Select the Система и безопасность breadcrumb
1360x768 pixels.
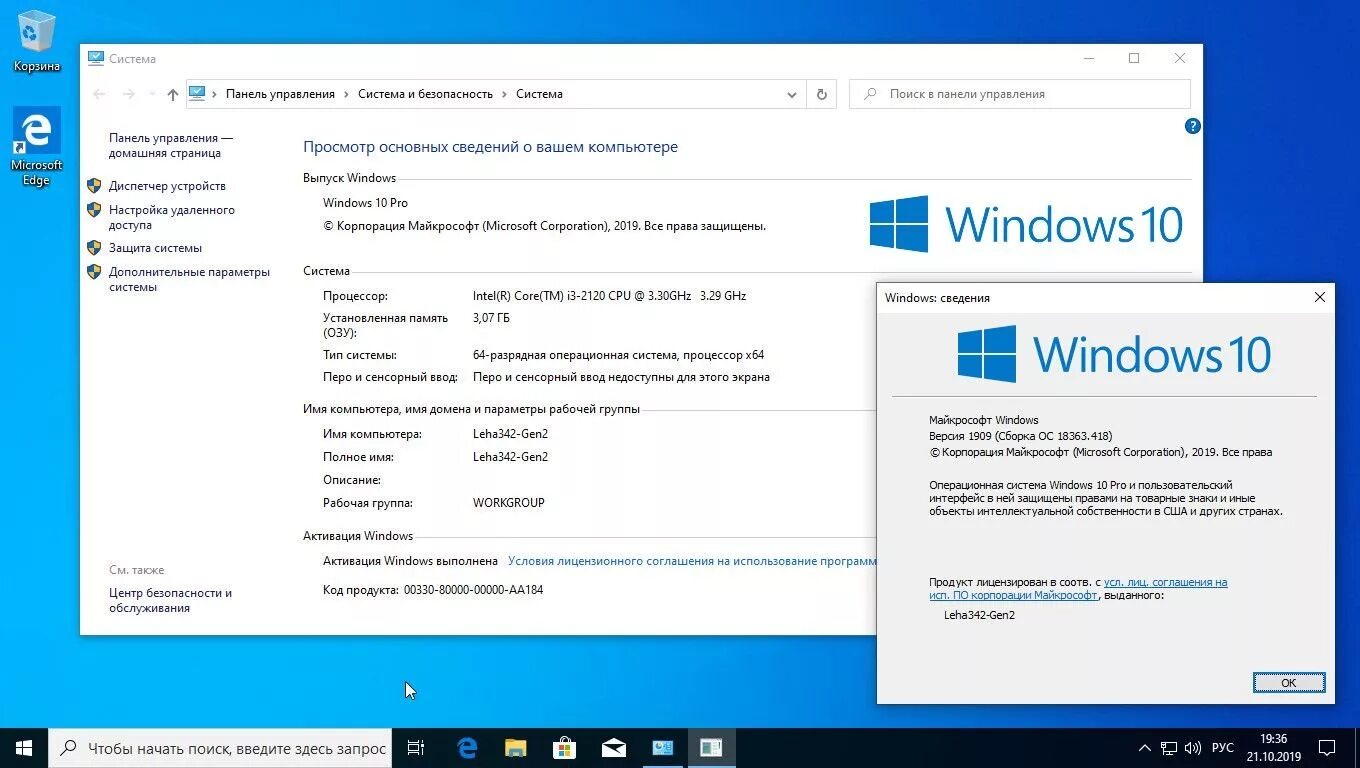click(425, 94)
